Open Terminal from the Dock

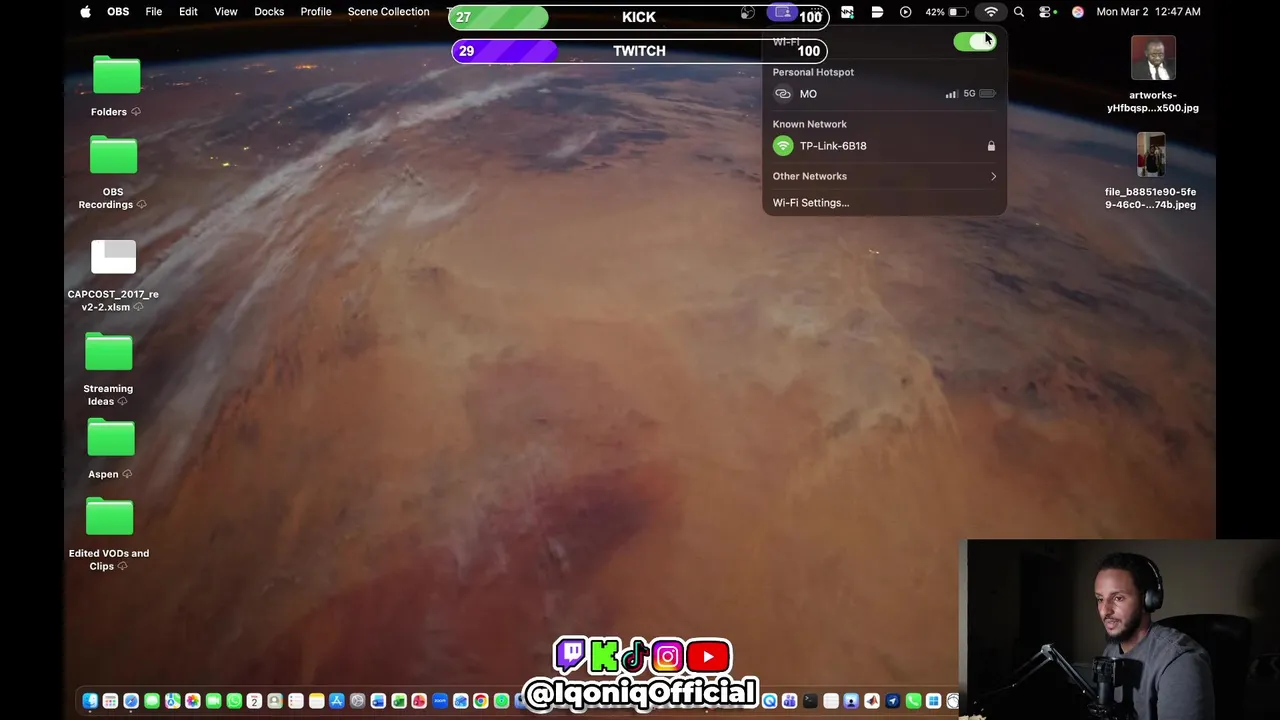click(x=810, y=701)
